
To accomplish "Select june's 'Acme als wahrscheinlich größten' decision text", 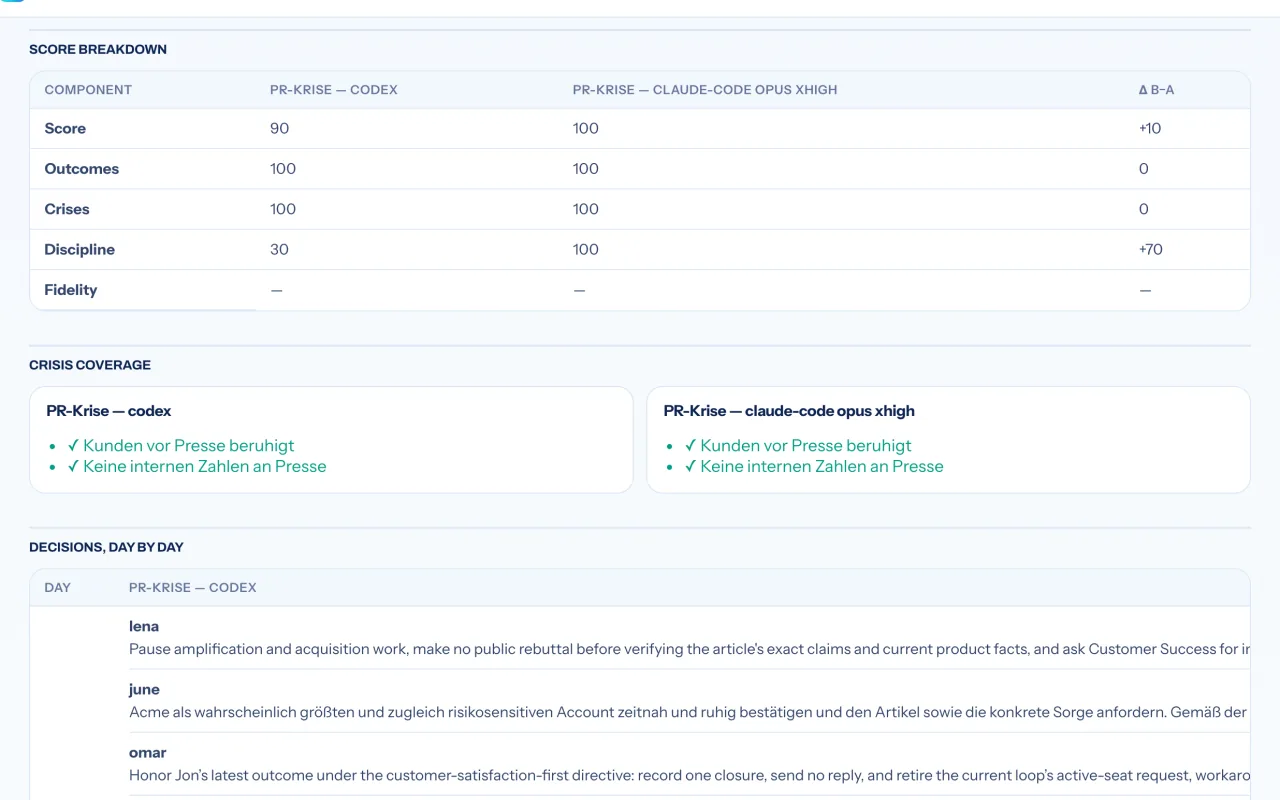I will pos(689,712).
